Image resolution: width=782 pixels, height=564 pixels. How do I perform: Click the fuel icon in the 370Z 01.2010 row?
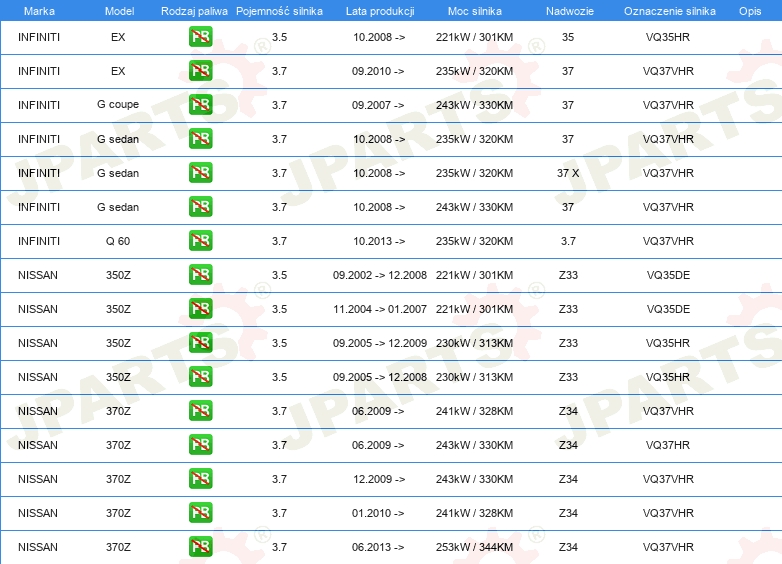pyautogui.click(x=200, y=513)
